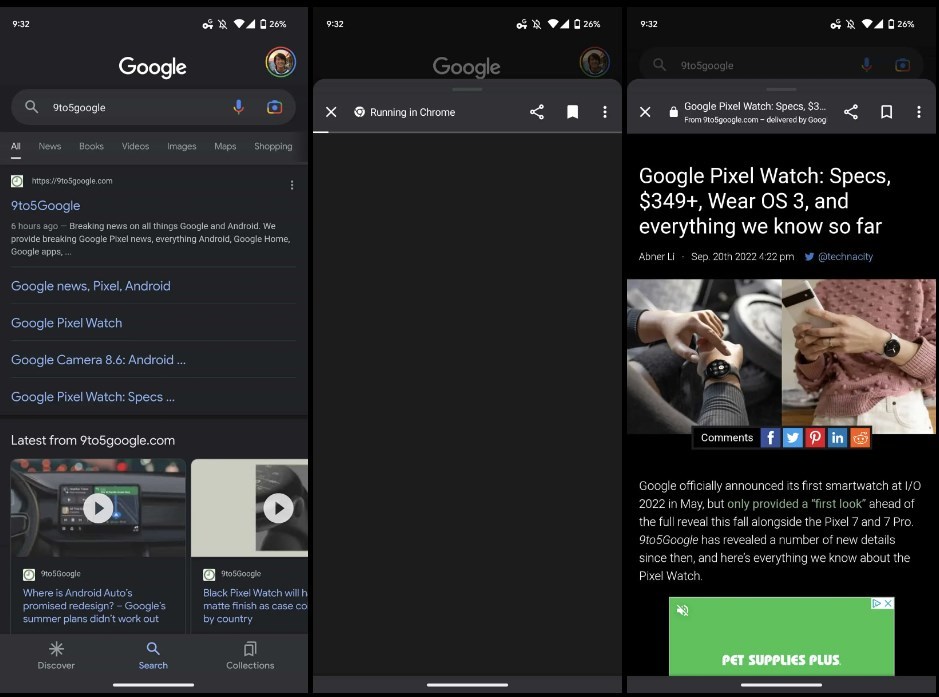Open Google Lens camera search
939x697 pixels.
pos(274,107)
